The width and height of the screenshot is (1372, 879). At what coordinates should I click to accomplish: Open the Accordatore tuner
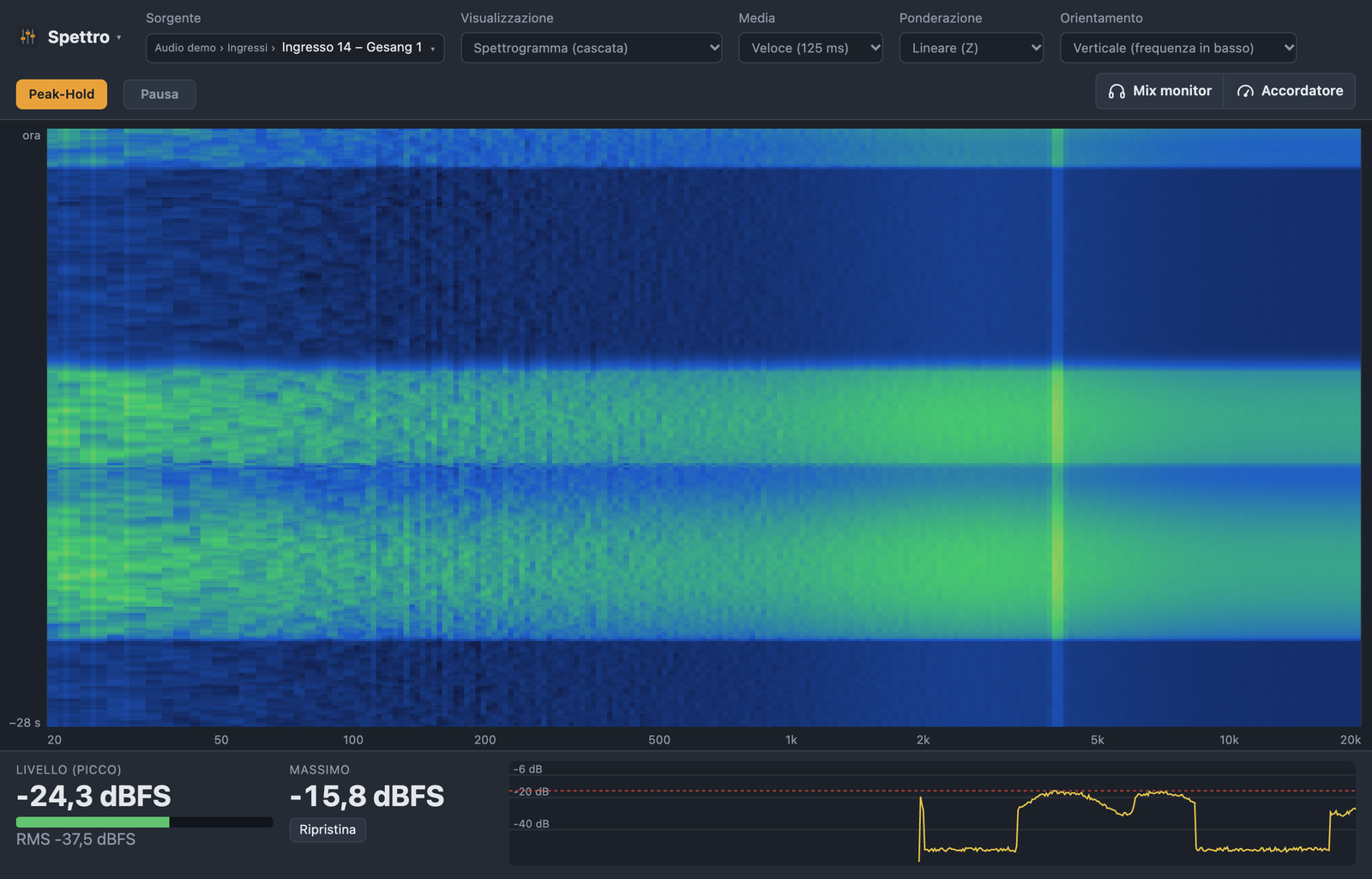click(1290, 91)
